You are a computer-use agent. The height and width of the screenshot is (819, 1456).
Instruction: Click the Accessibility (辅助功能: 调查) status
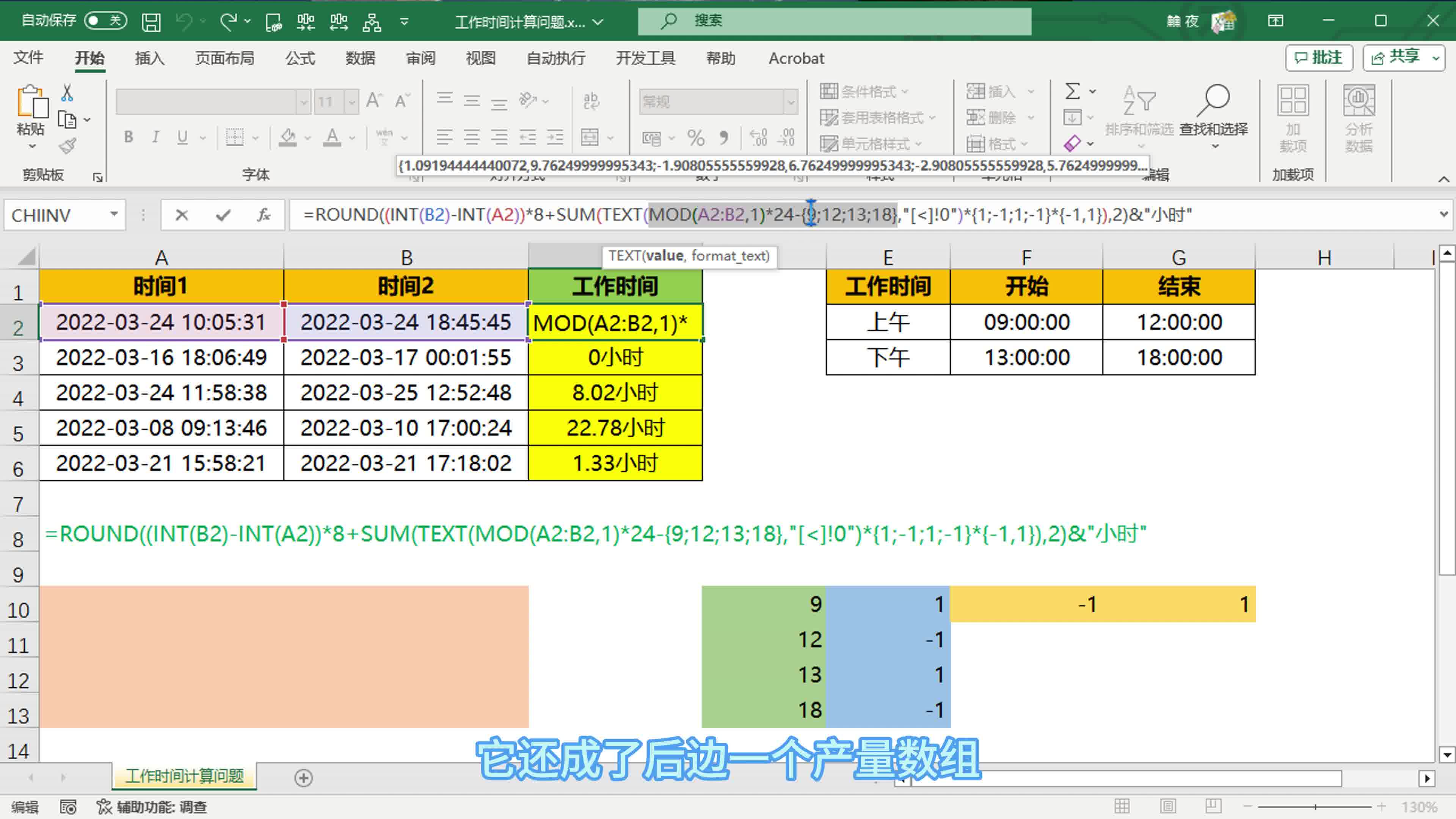coord(152,806)
